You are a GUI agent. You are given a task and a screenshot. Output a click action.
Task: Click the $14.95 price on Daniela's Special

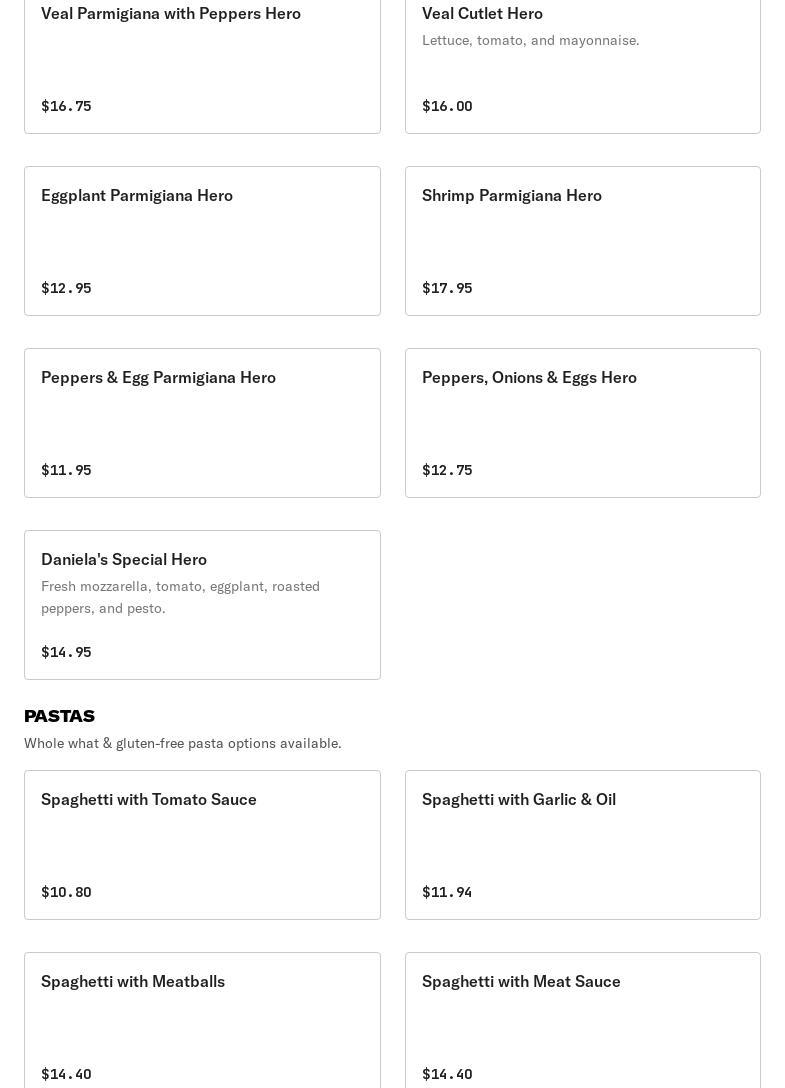66,652
